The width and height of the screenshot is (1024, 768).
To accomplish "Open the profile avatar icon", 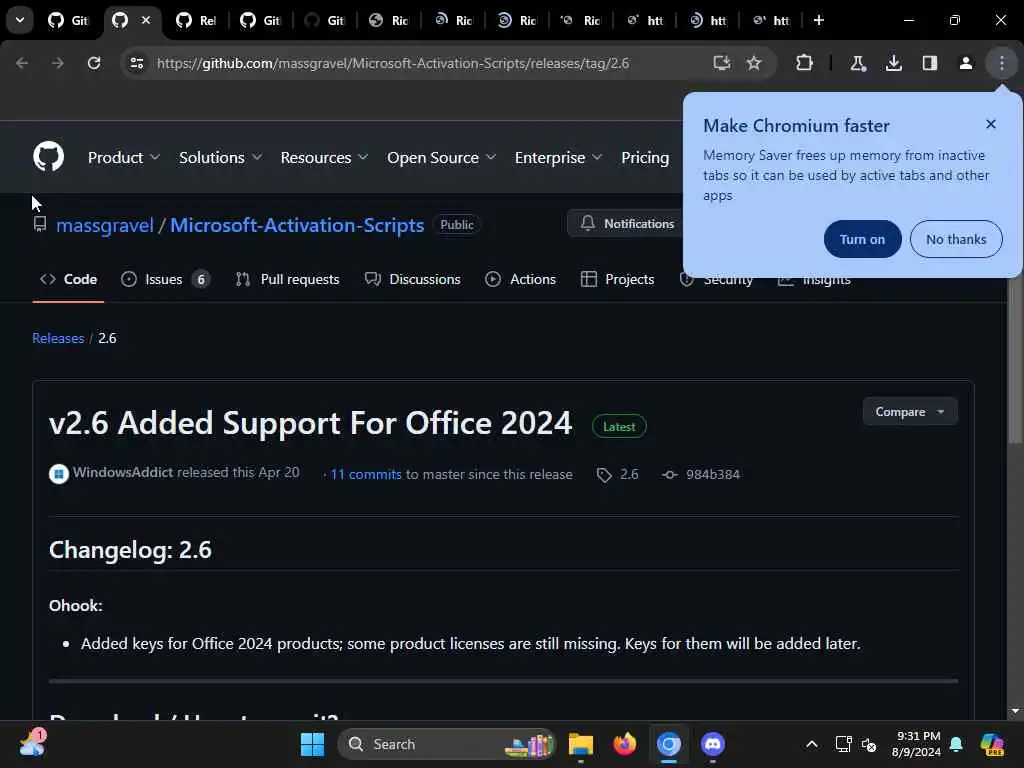I will click(965, 63).
